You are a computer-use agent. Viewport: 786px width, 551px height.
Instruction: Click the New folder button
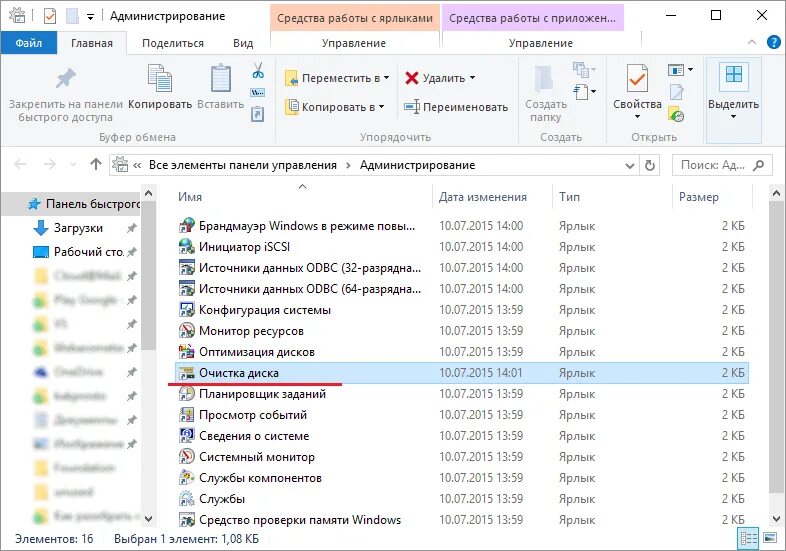point(546,94)
